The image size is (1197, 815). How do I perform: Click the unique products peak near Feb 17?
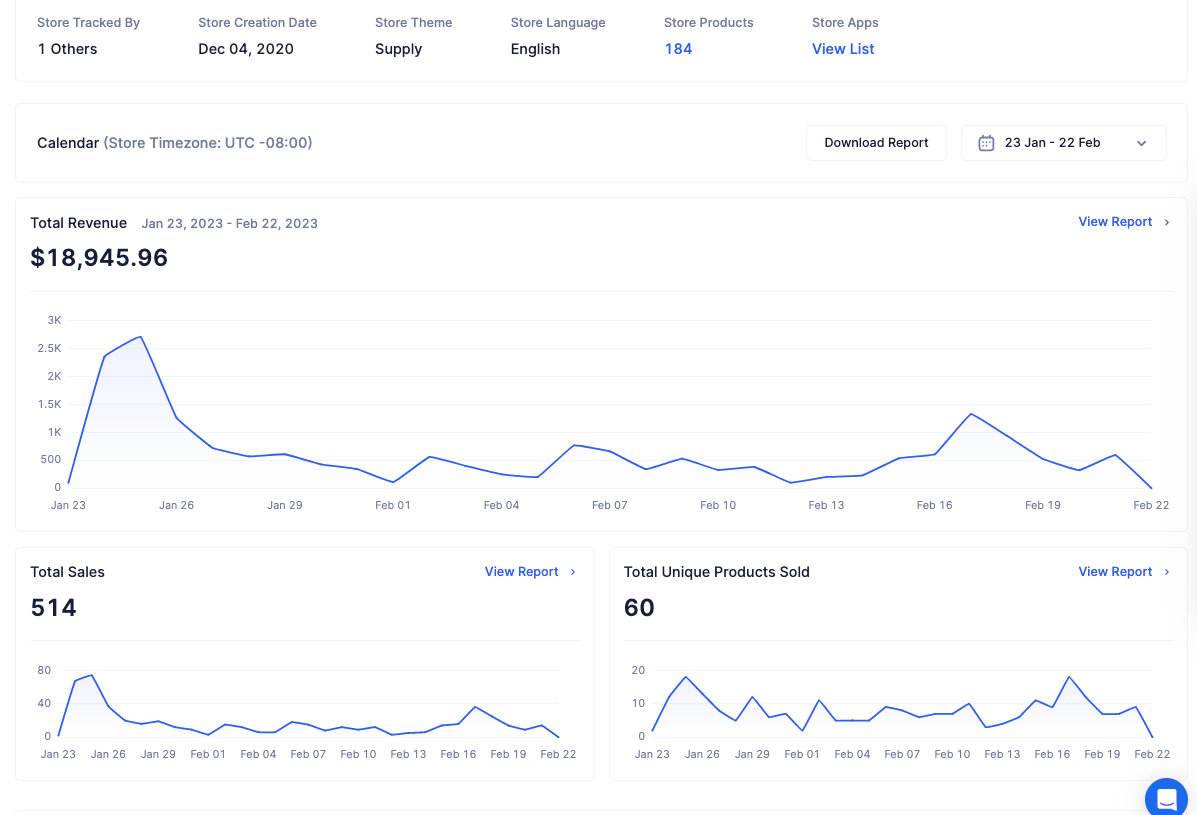tap(1069, 677)
